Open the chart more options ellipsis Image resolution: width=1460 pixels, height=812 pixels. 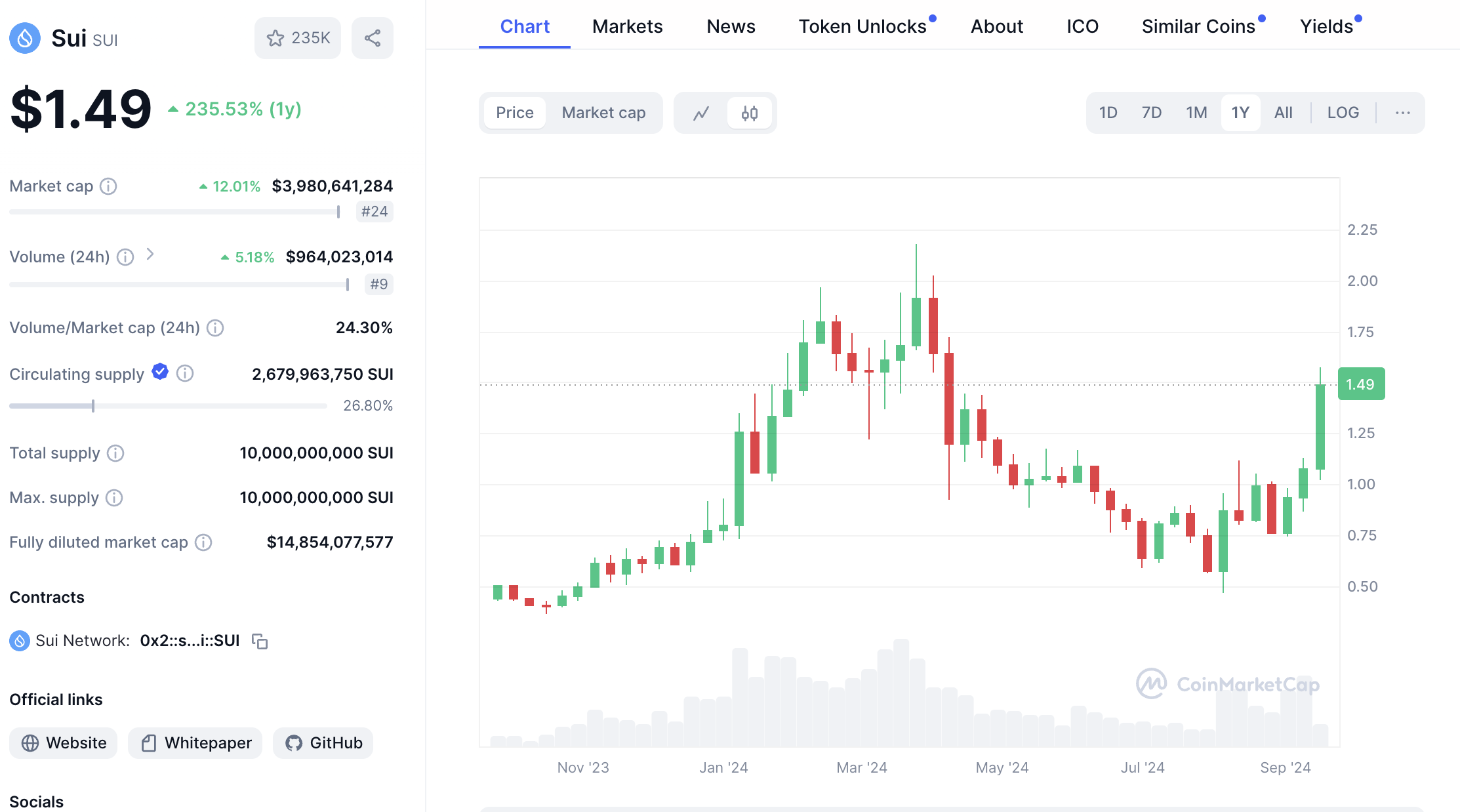coord(1403,113)
